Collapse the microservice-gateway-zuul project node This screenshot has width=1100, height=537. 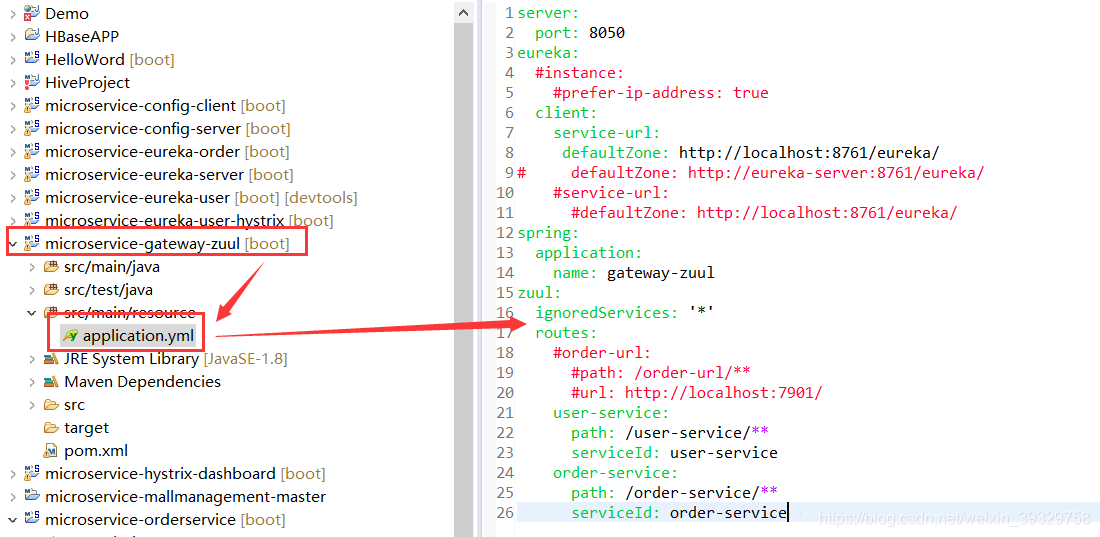pos(13,244)
